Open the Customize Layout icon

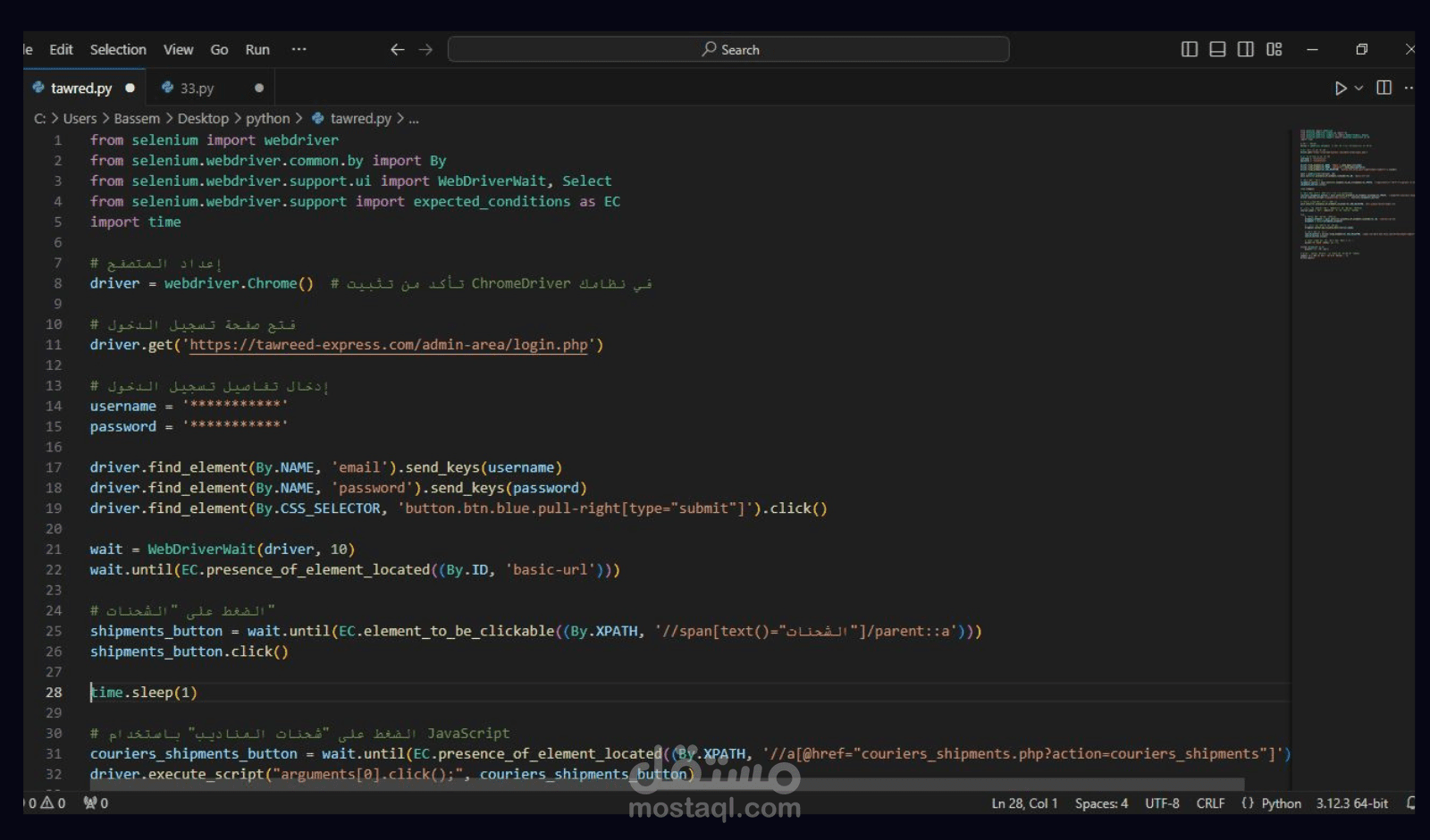[1274, 49]
